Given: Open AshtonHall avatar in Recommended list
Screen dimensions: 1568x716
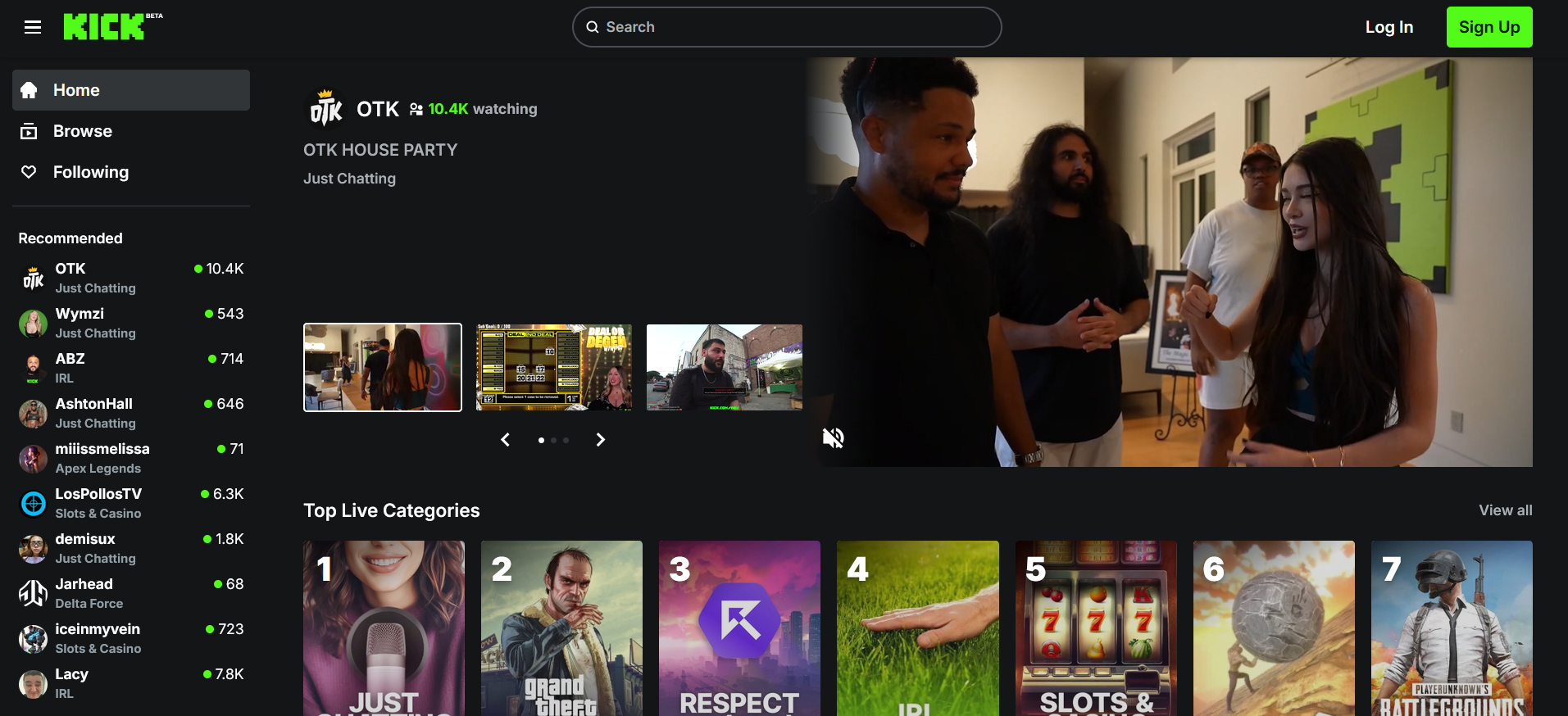Looking at the screenshot, I should coord(33,414).
